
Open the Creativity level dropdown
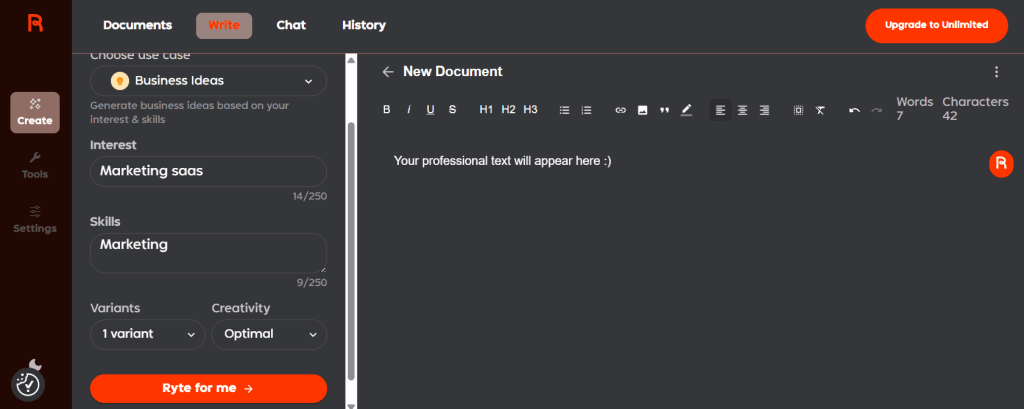coord(268,334)
